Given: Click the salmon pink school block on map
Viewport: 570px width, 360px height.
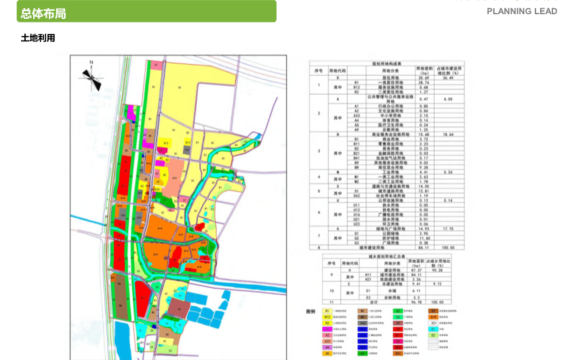Looking at the screenshot, I should [x=173, y=177].
